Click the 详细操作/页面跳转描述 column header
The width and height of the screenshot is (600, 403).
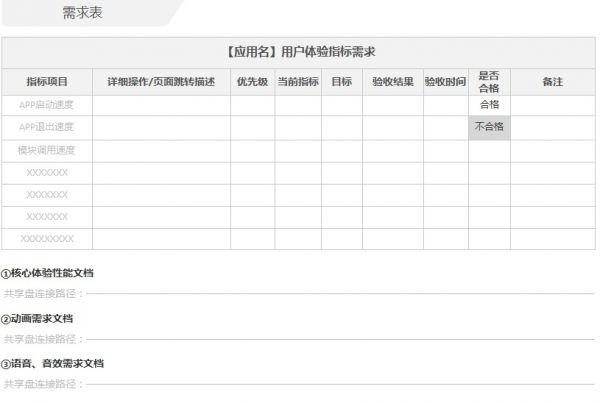point(161,82)
